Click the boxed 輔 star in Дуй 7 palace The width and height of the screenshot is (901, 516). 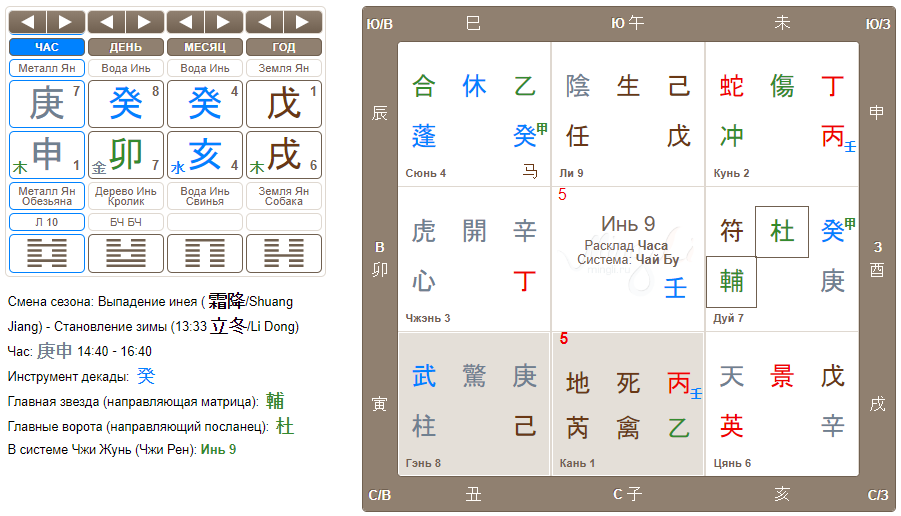pos(731,282)
